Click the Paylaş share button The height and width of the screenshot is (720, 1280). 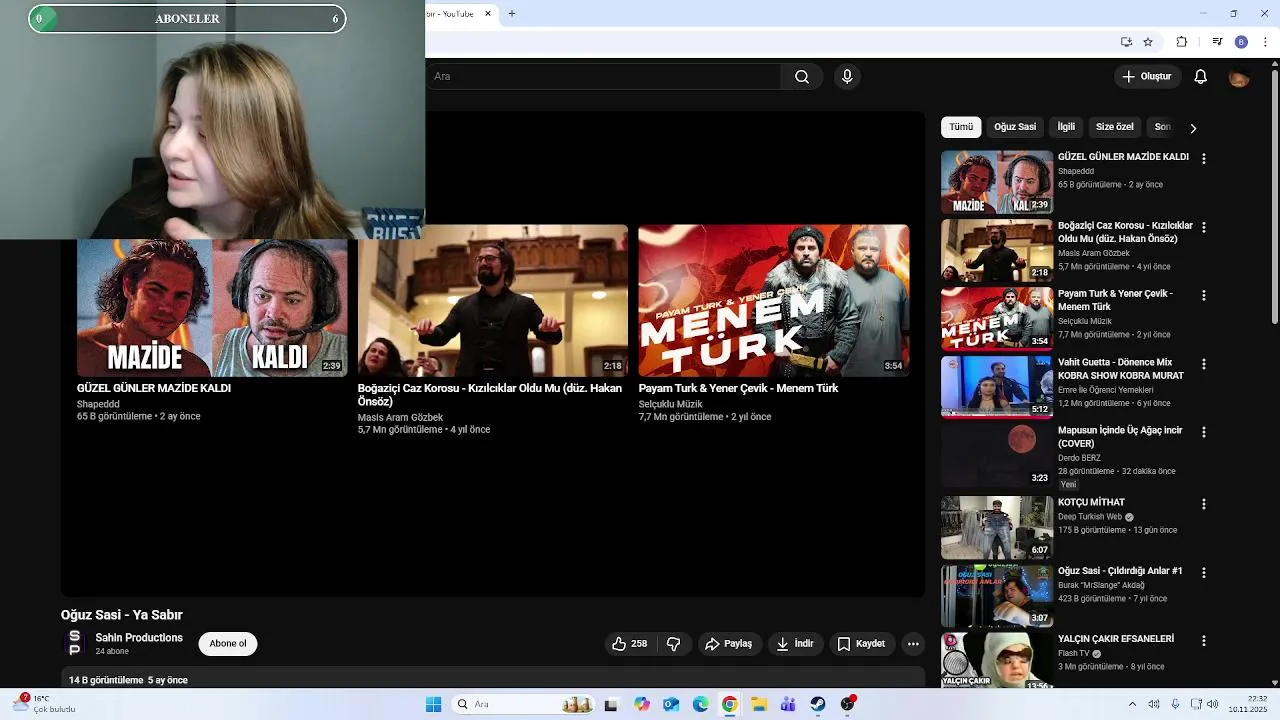[x=729, y=644]
